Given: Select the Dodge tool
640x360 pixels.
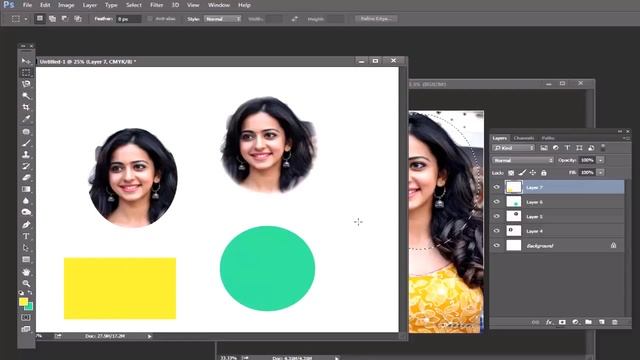Looking at the screenshot, I should tap(26, 212).
